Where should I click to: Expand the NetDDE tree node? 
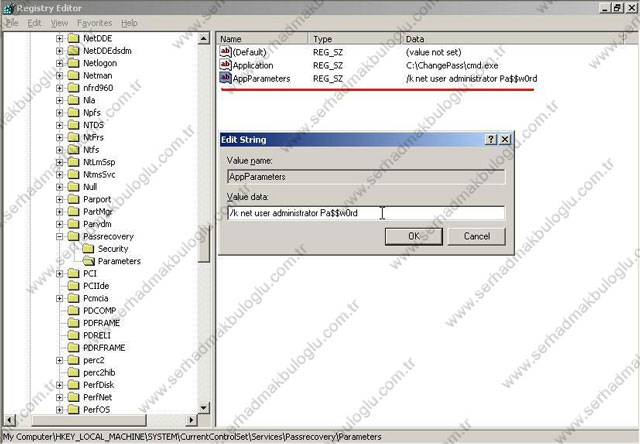point(60,38)
